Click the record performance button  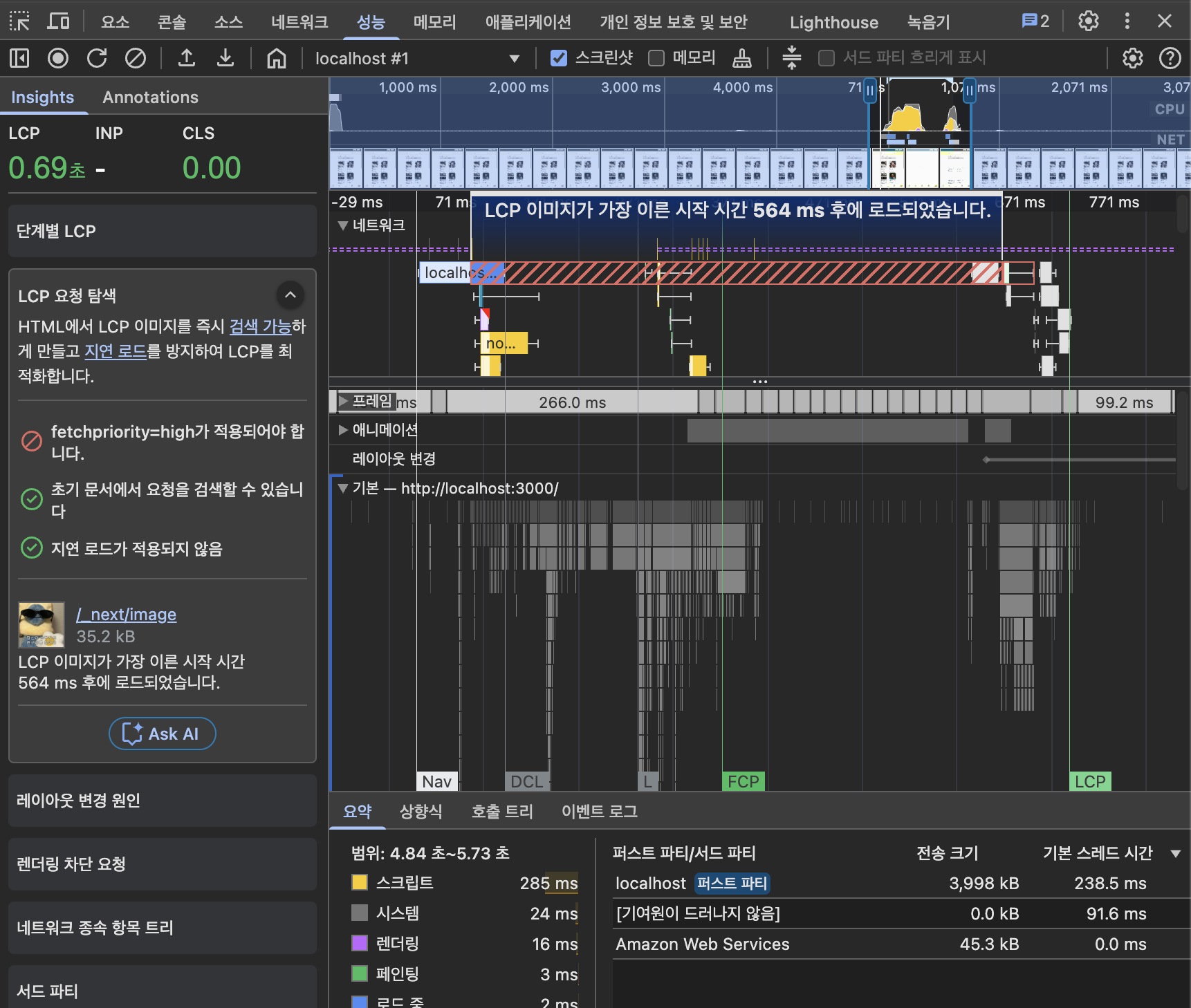58,59
